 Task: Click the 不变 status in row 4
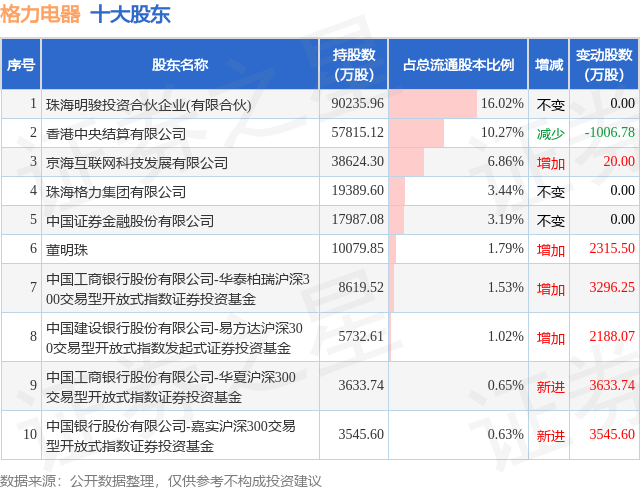(x=551, y=192)
